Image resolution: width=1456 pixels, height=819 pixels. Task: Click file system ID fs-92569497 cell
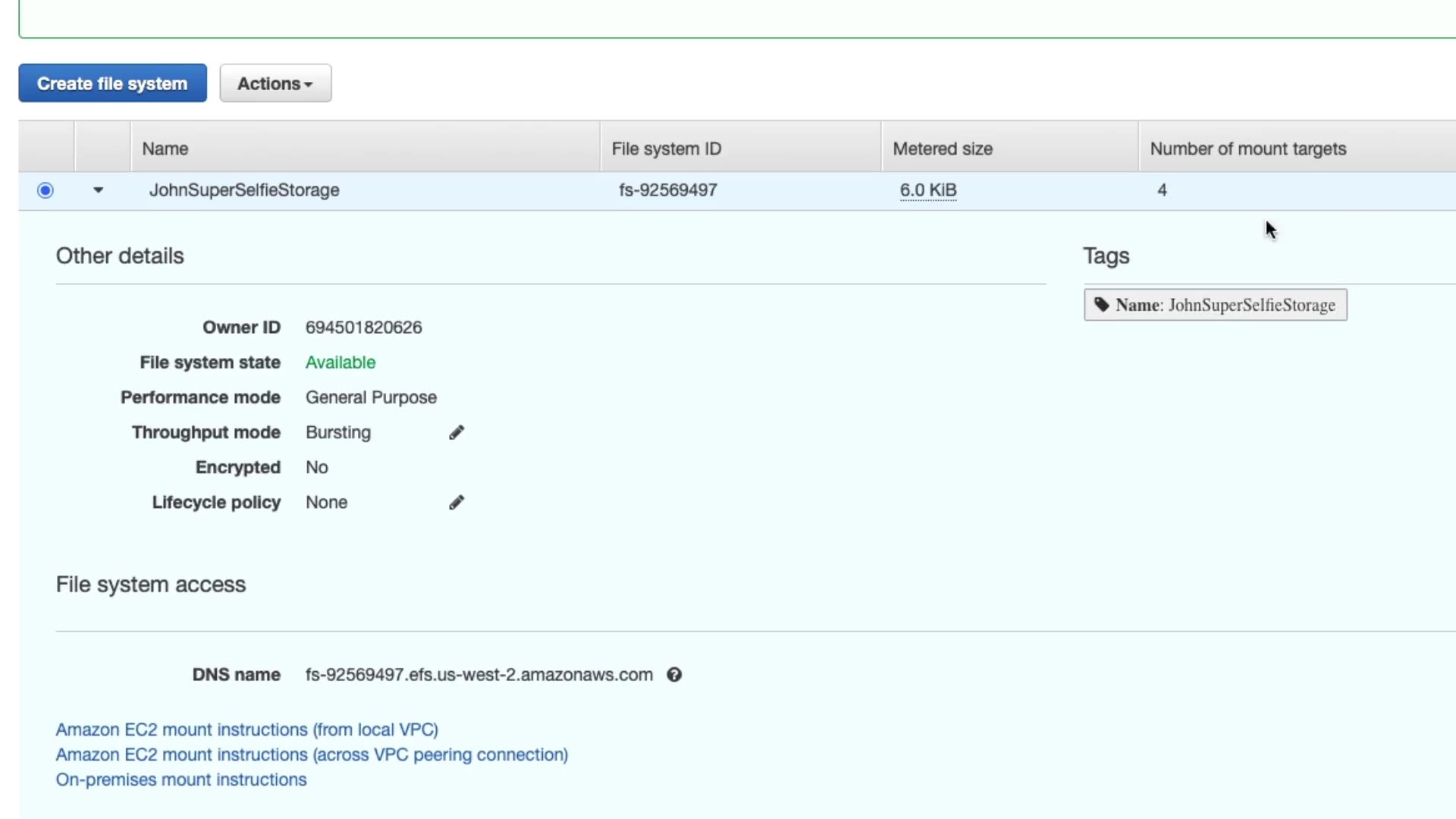click(x=667, y=190)
